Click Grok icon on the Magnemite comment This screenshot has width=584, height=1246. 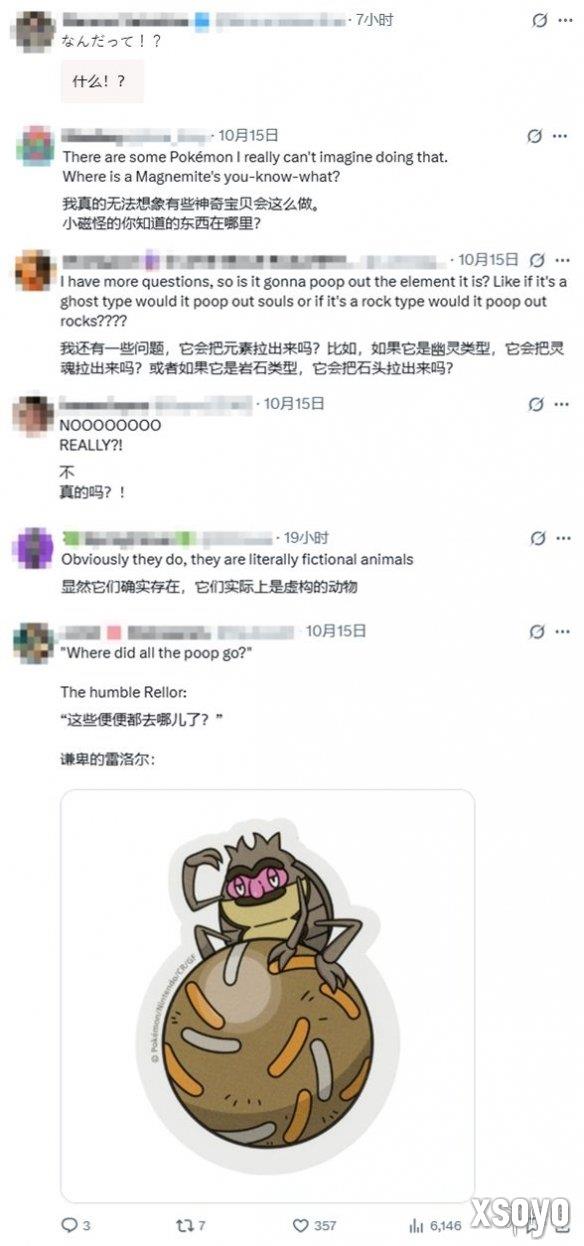click(x=535, y=136)
